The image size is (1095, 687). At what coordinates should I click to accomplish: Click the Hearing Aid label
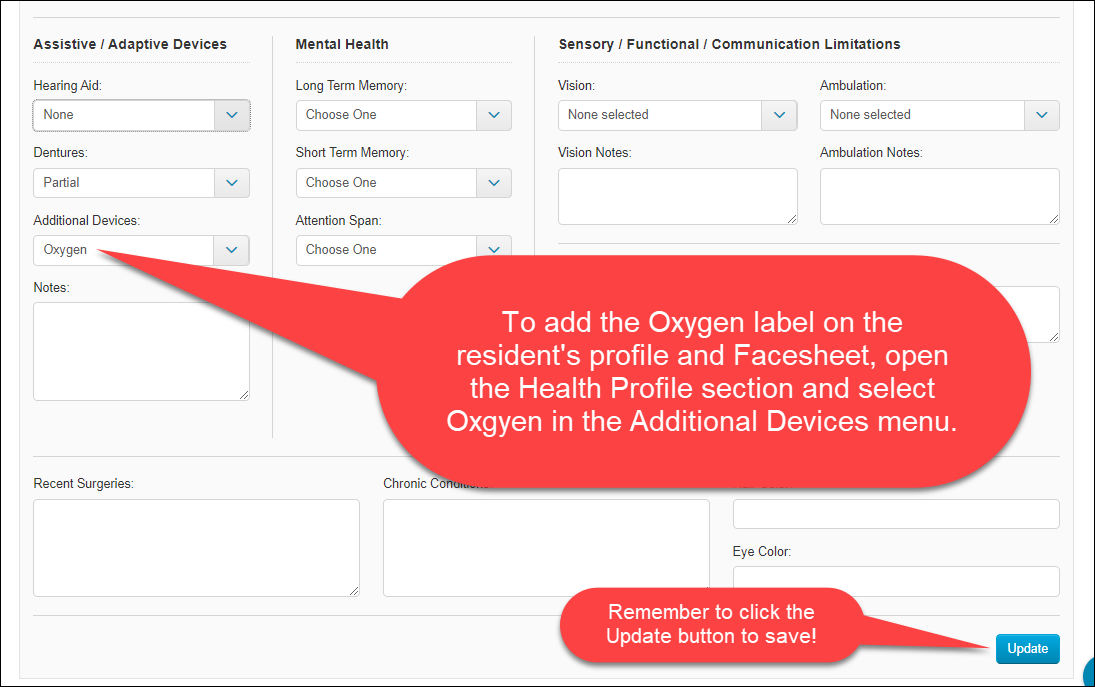67,85
